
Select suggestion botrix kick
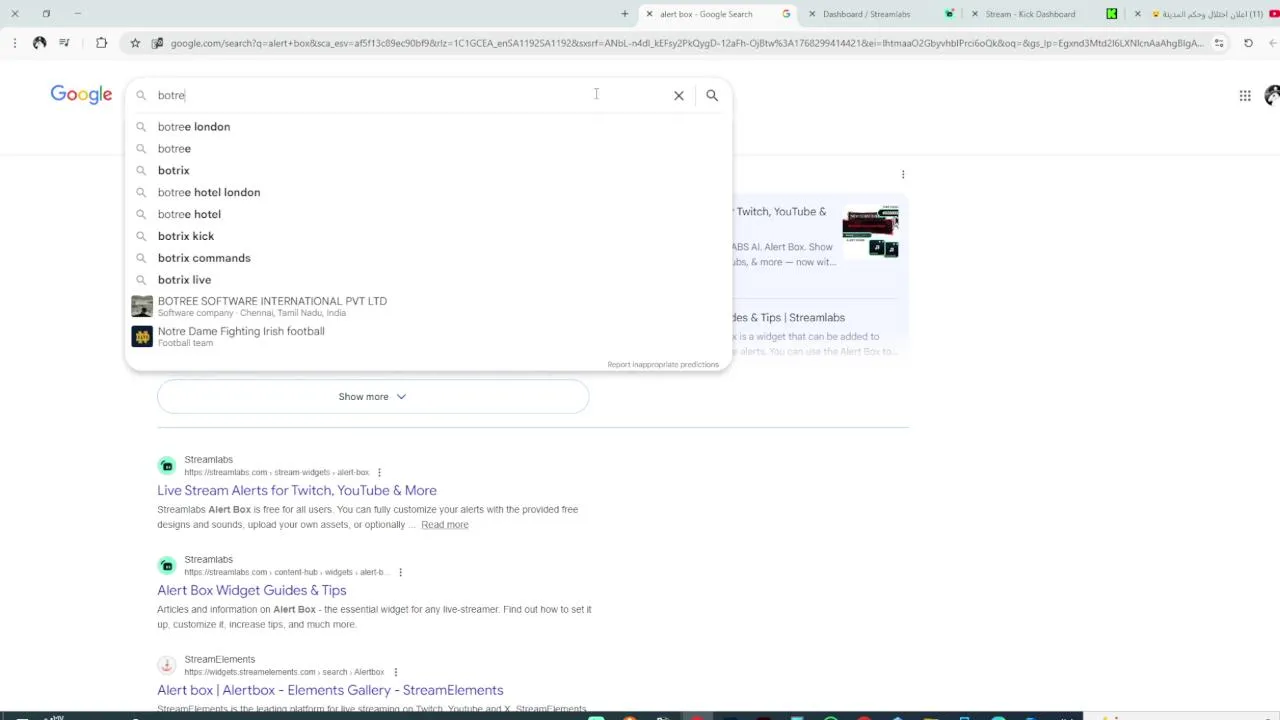tap(428, 236)
